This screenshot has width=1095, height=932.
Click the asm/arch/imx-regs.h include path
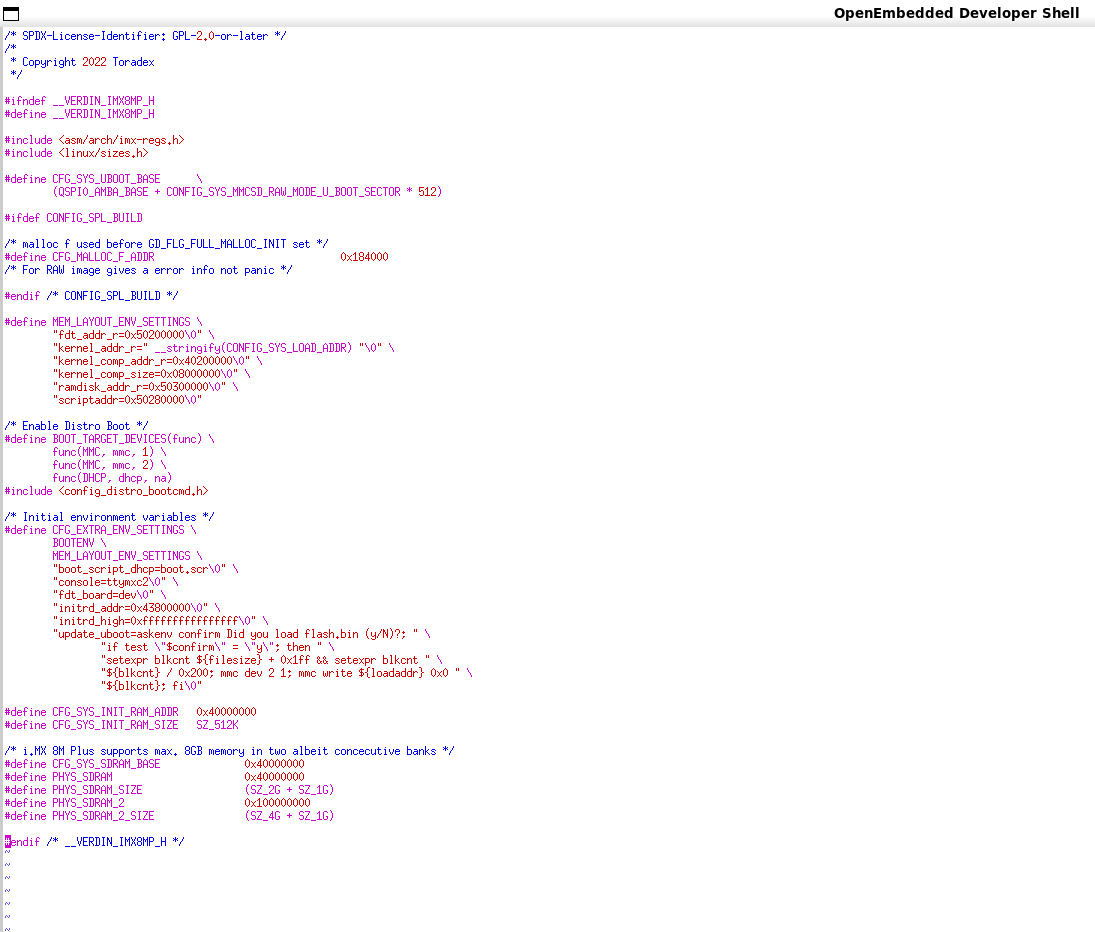coord(121,140)
